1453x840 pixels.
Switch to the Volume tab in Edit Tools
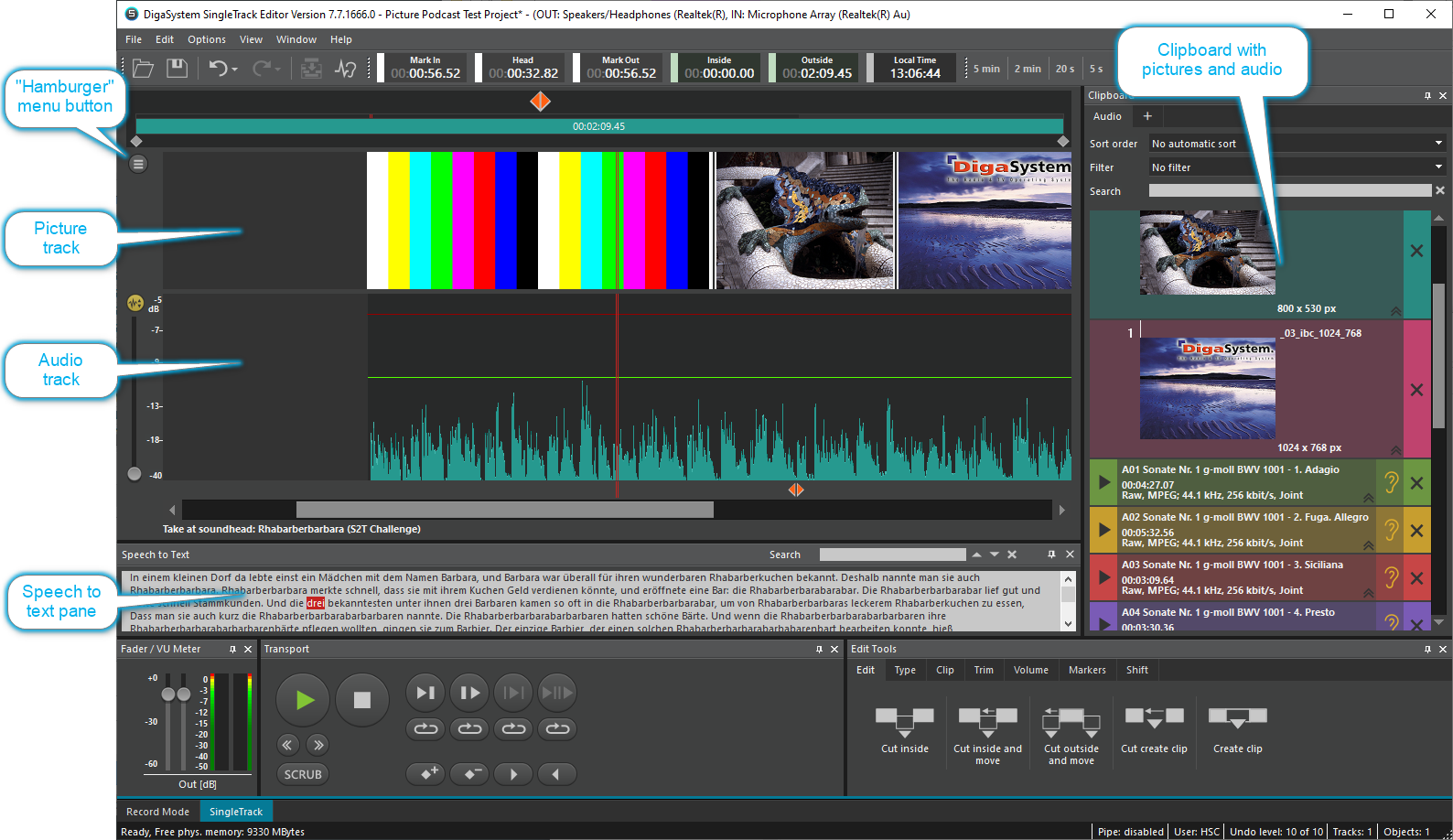(1030, 670)
